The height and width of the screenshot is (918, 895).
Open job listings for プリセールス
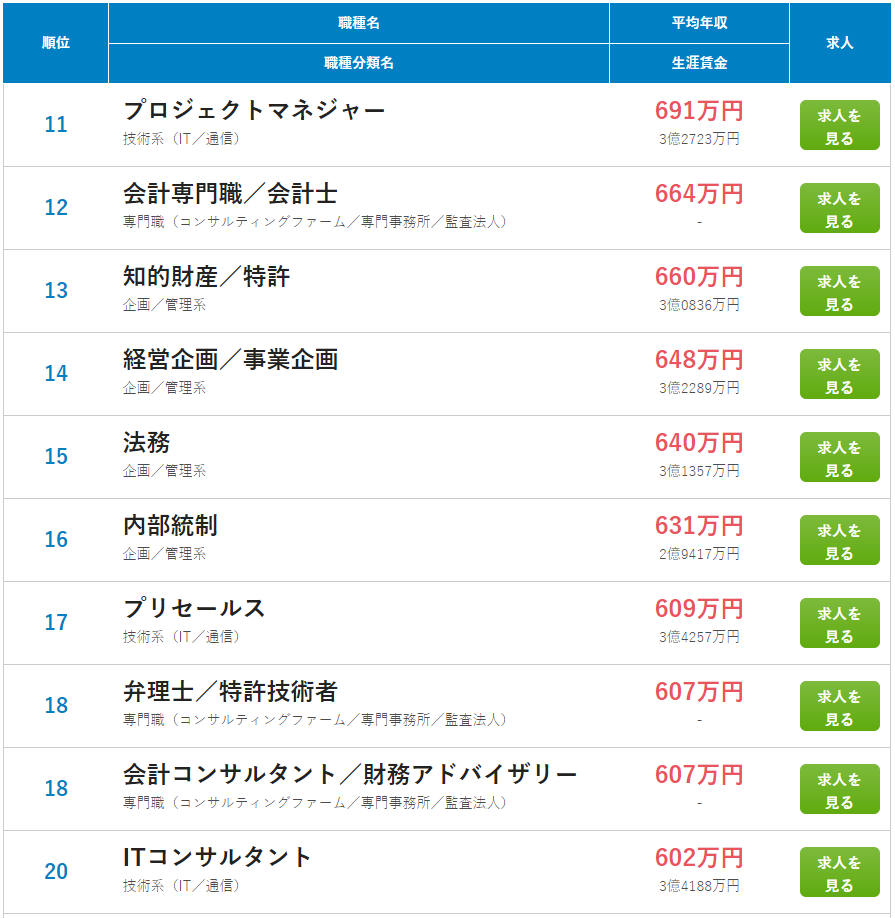coord(839,624)
